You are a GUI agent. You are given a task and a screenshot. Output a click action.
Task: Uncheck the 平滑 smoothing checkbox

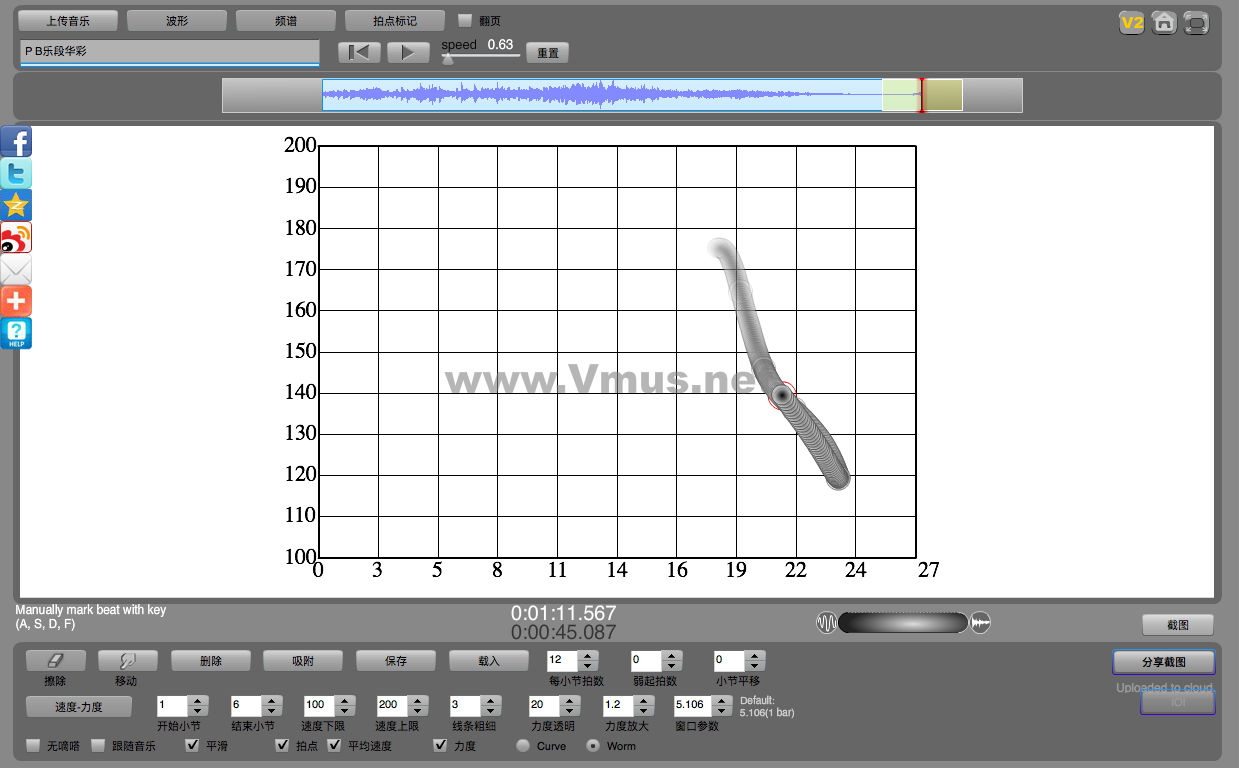(193, 745)
